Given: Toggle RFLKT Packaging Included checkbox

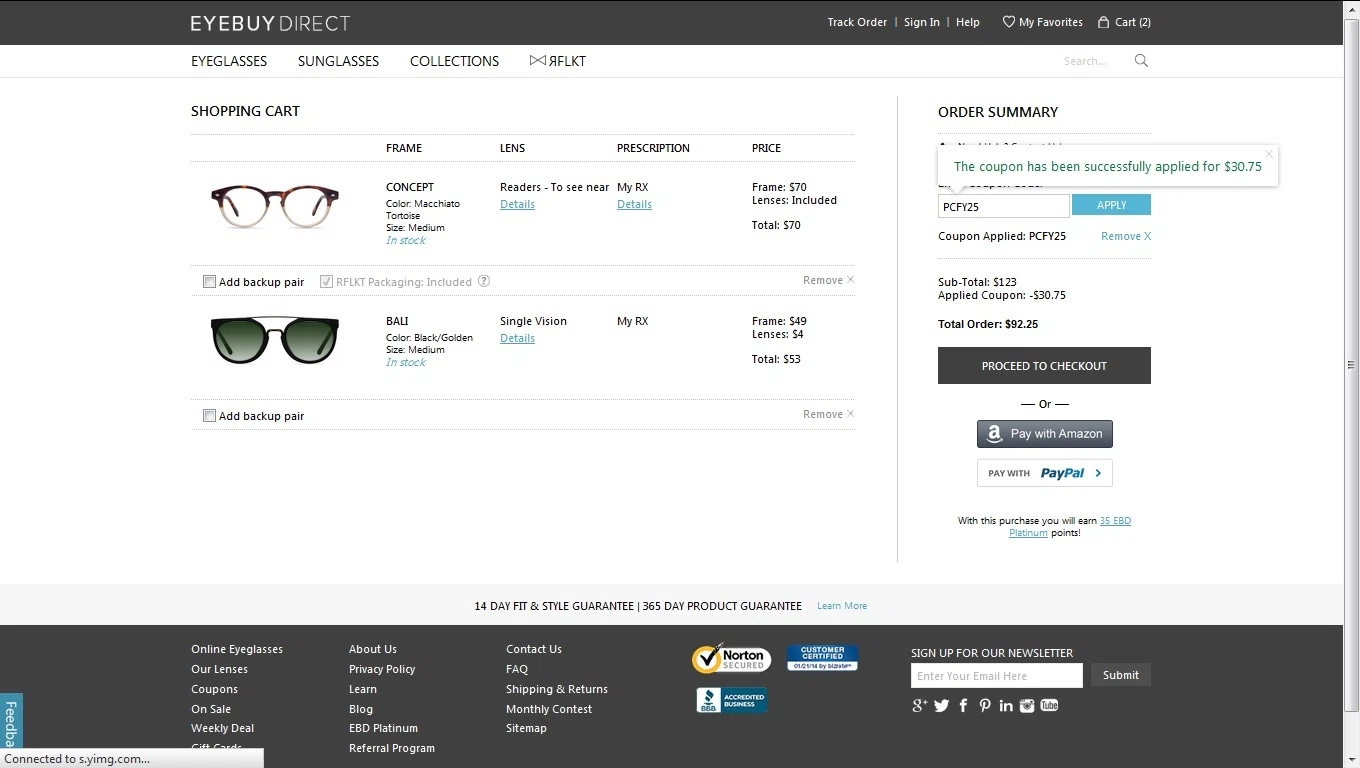Looking at the screenshot, I should [x=326, y=282].
